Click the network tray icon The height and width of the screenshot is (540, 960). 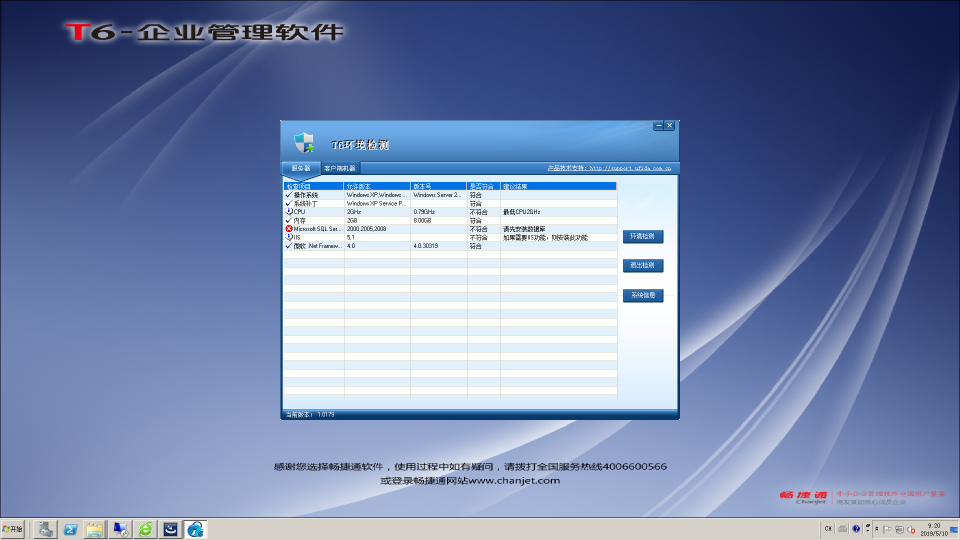pyautogui.click(x=899, y=530)
